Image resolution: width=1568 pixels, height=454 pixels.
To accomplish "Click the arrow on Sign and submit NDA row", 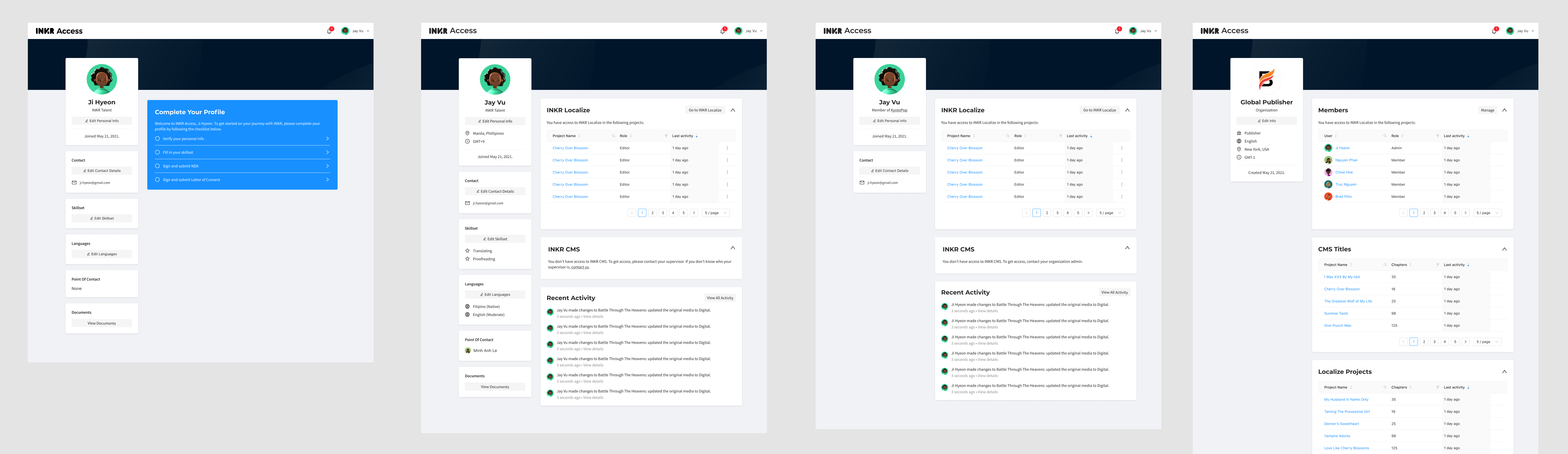I will 327,166.
